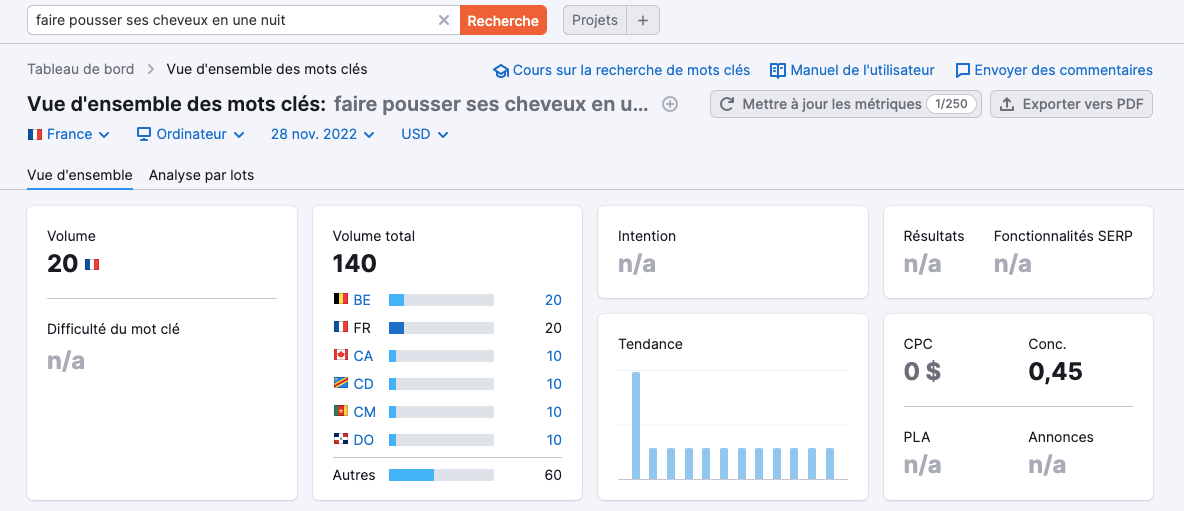Click the CPC value 0 $
Image resolution: width=1184 pixels, height=511 pixels.
pos(922,371)
